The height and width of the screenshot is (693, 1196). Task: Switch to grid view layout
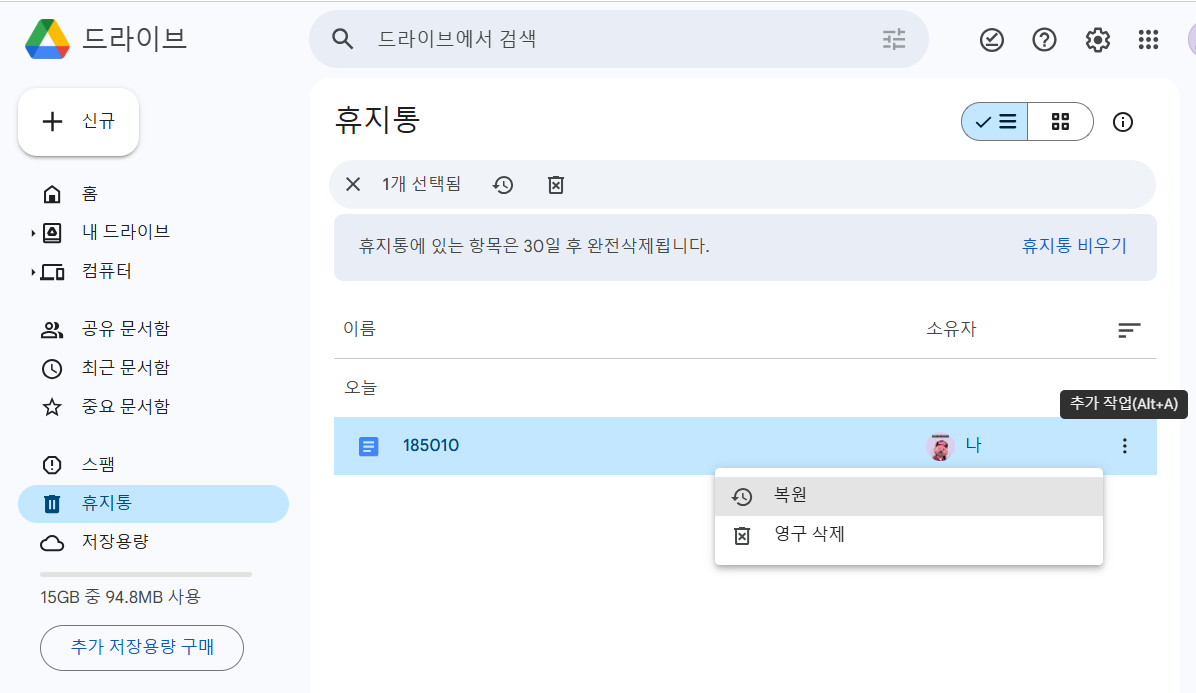[1060, 121]
